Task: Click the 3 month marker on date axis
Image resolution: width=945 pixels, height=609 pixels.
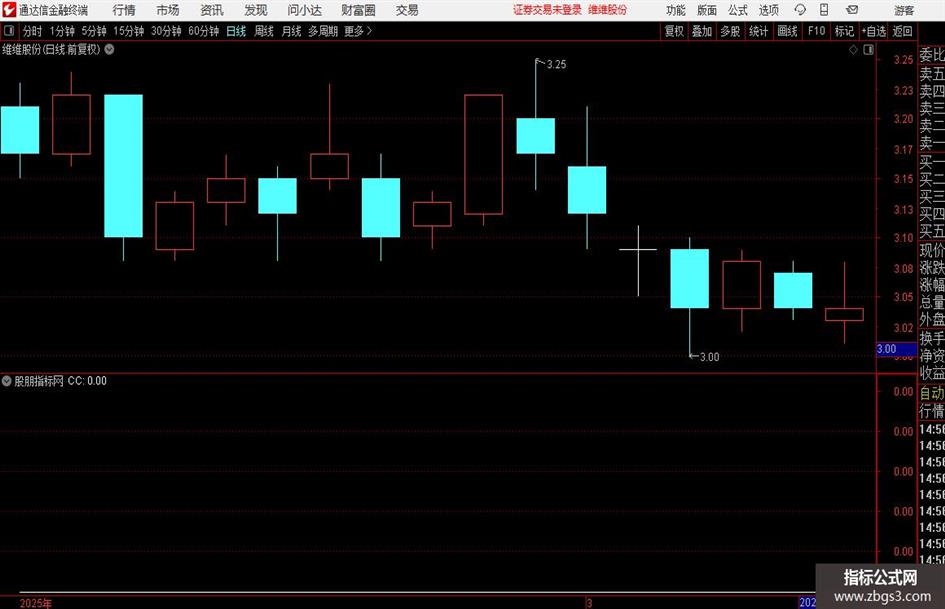Action: click(x=589, y=603)
